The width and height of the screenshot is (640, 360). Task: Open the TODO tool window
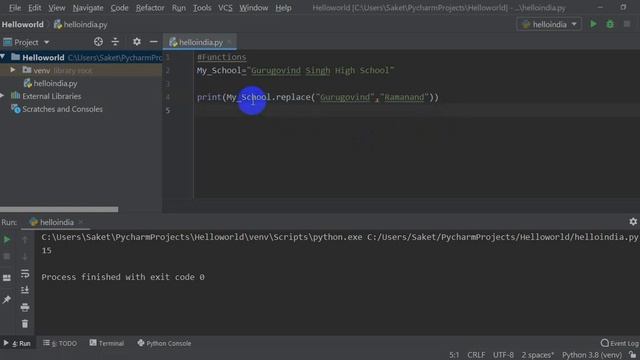point(60,343)
